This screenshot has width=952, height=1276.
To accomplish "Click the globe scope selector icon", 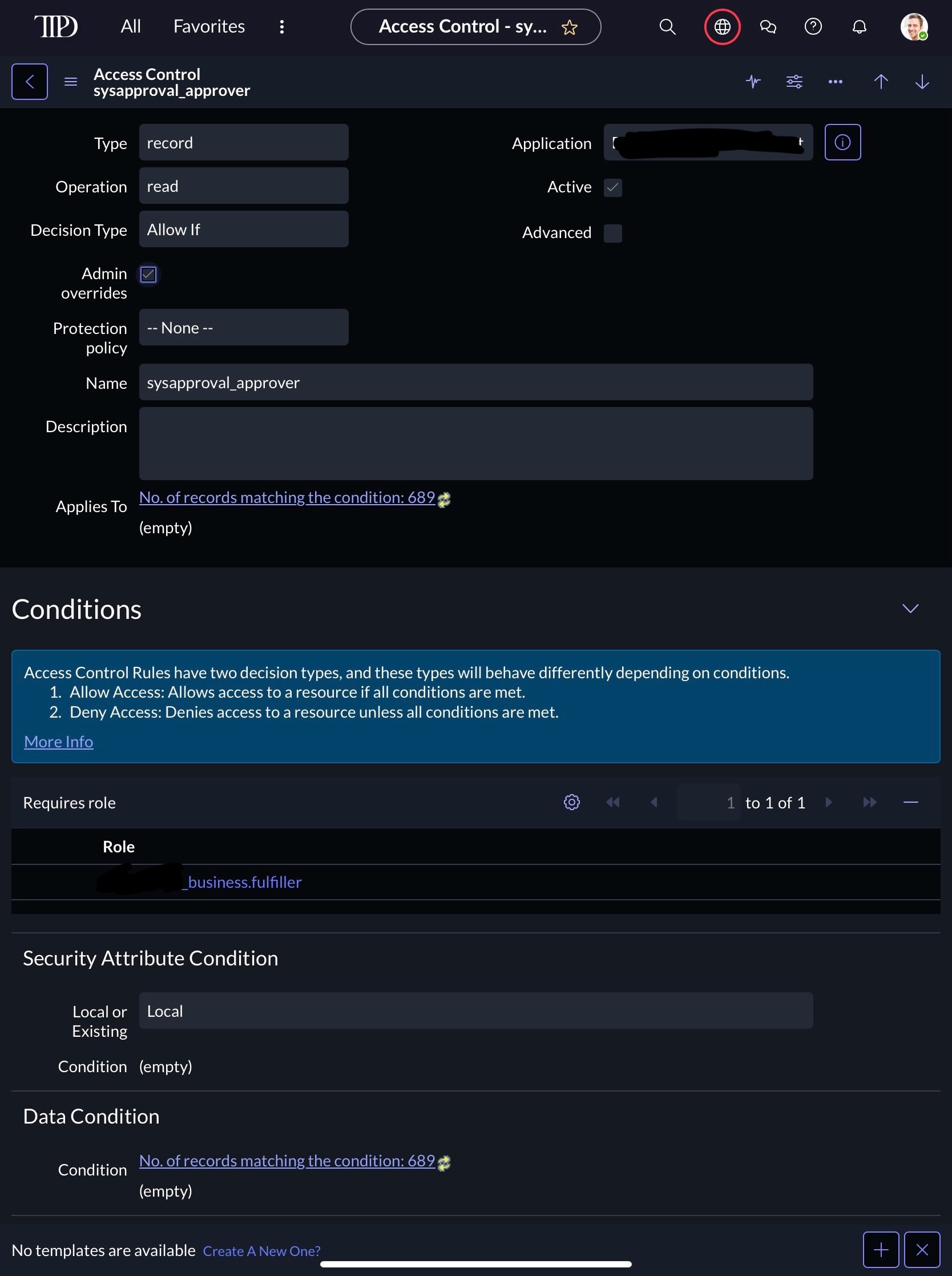I will [x=722, y=26].
